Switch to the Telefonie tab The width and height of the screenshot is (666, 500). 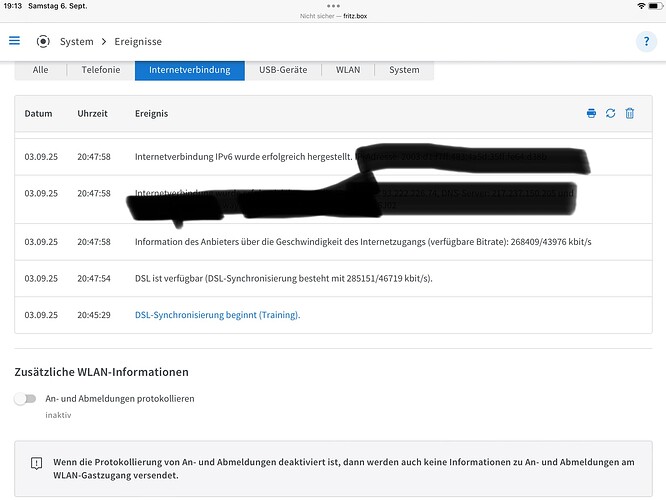[x=100, y=70]
